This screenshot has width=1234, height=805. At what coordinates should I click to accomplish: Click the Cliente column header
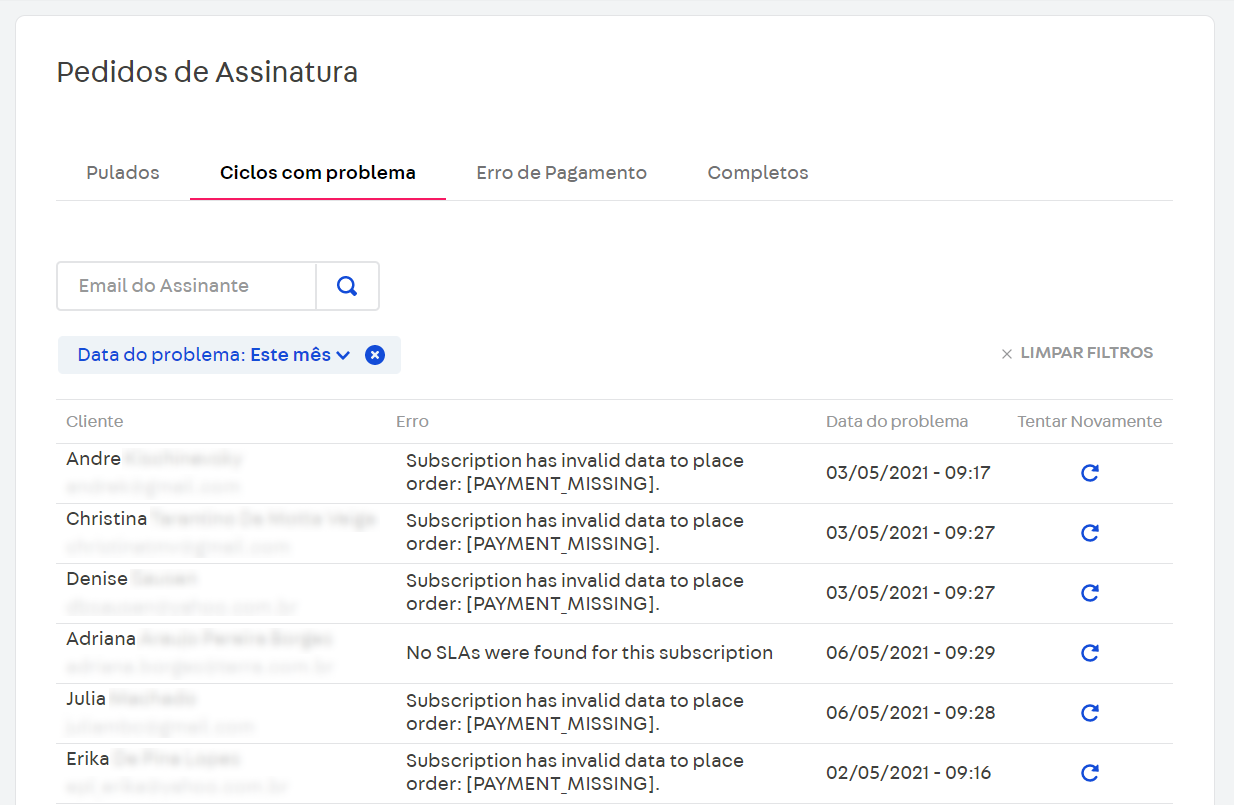point(94,421)
